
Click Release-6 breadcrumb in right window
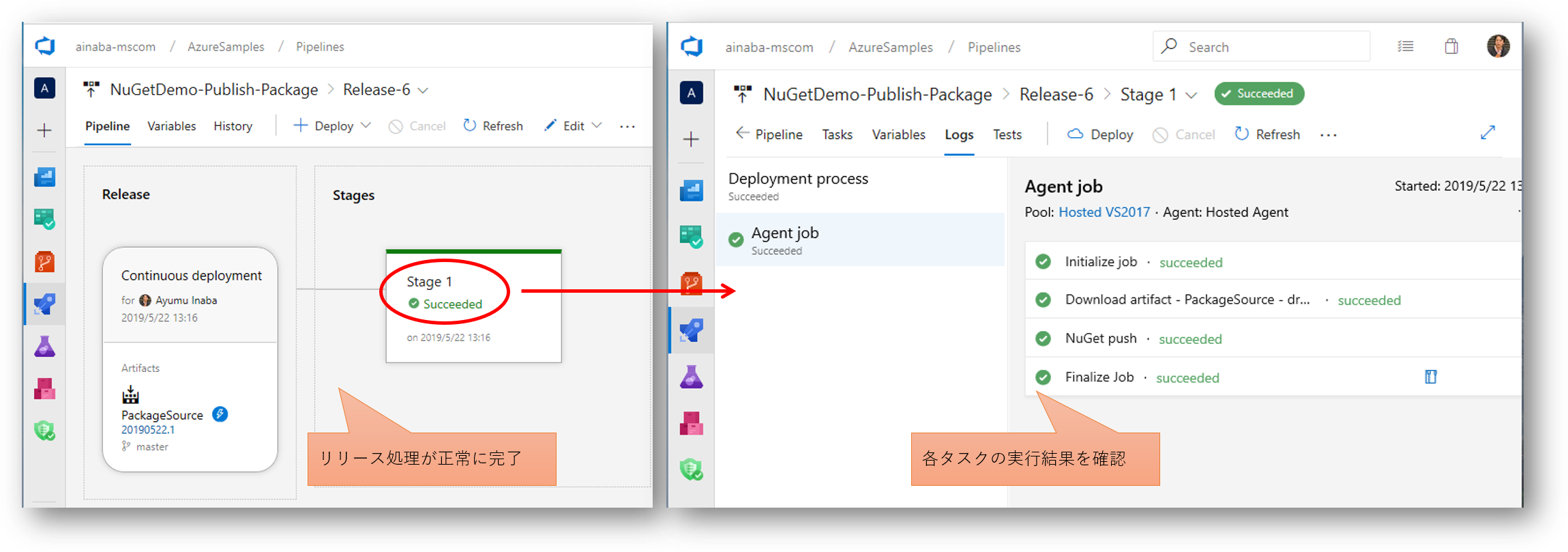[1056, 94]
